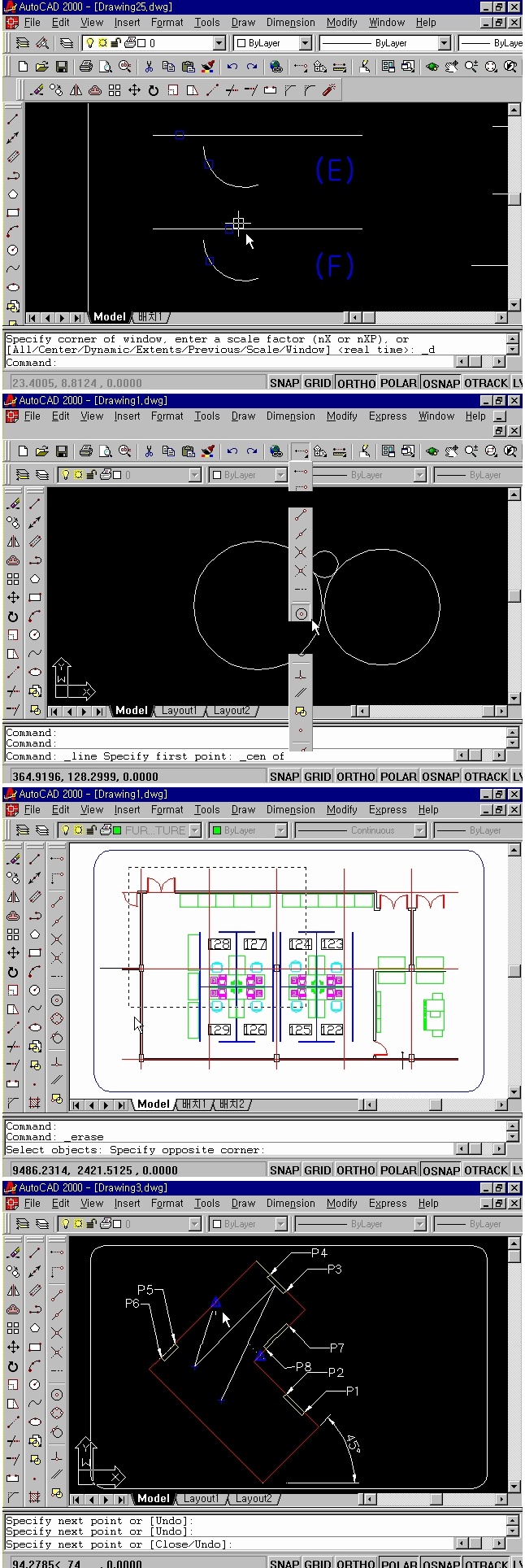Toggle SNAP in floor-plan window status bar

coord(284,1170)
